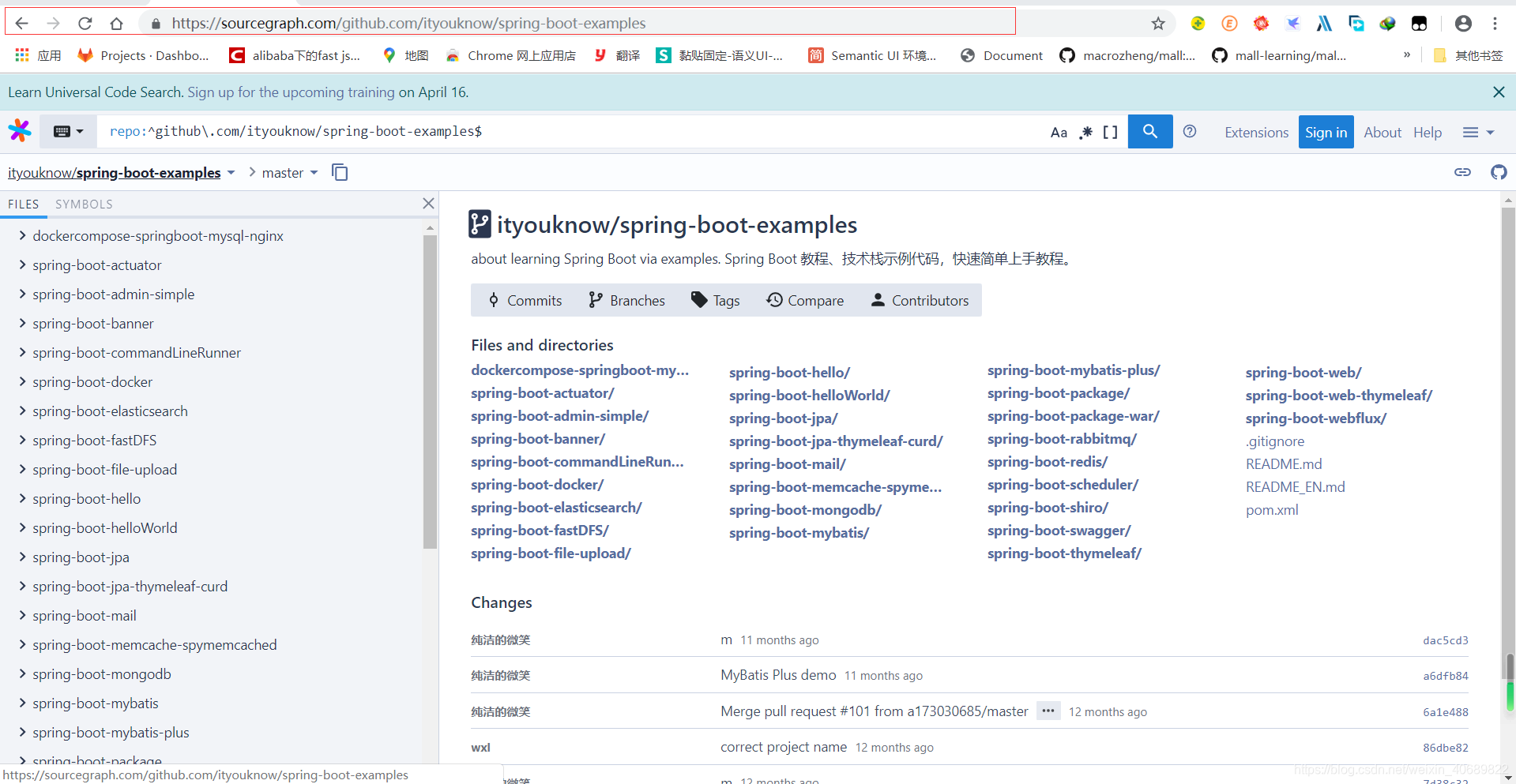View repository on GitHub icon
The image size is (1516, 784).
tap(1499, 172)
